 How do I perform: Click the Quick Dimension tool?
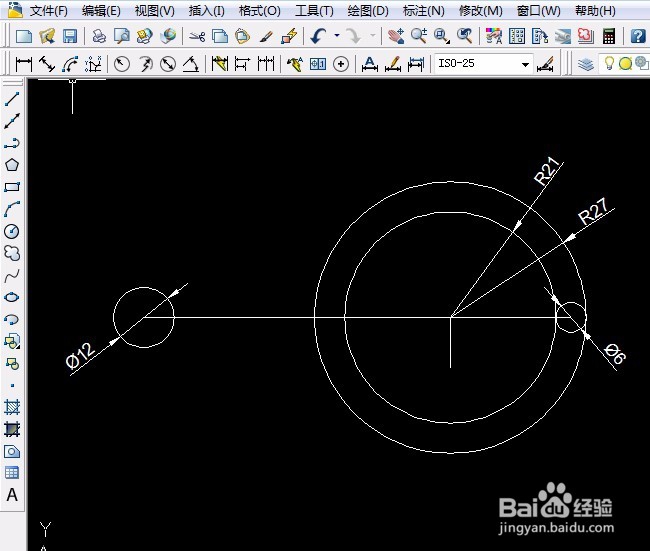coord(220,64)
